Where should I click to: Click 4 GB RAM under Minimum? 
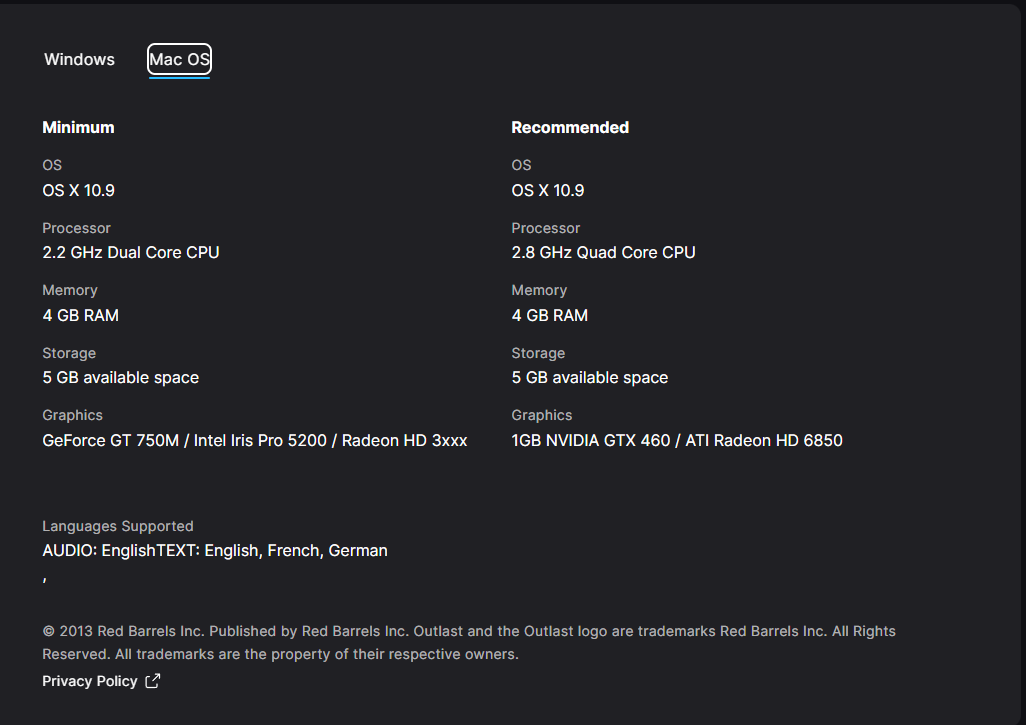pos(80,315)
